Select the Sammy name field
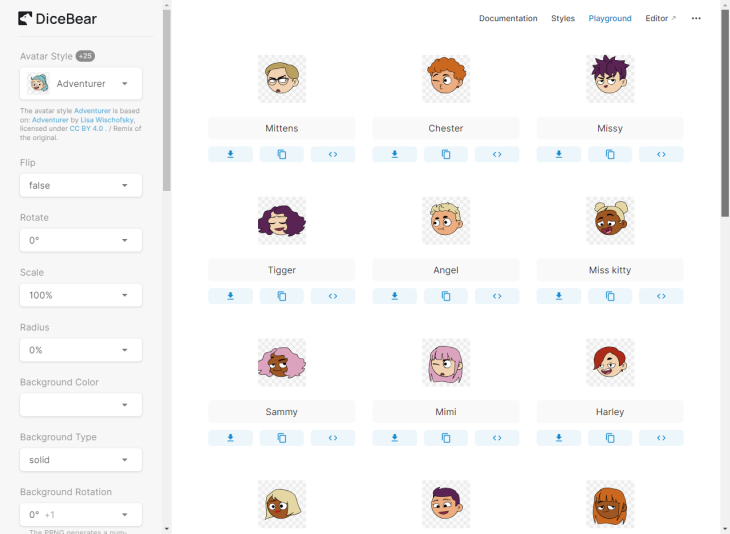The image size is (730, 534). pos(282,412)
